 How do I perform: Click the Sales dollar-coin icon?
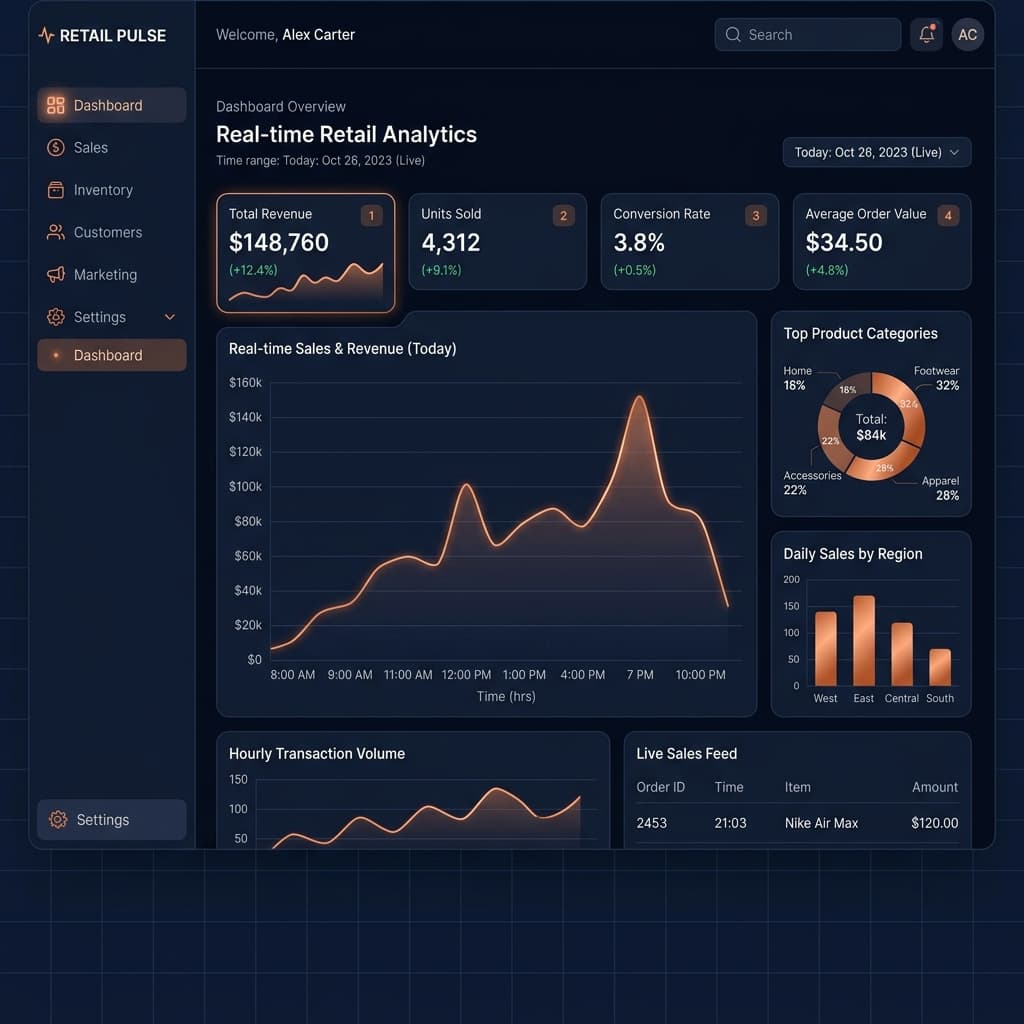[x=56, y=148]
